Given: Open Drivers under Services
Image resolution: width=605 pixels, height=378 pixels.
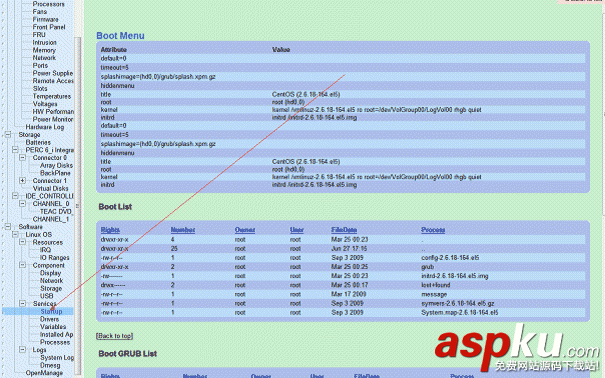Looking at the screenshot, I should pyautogui.click(x=49, y=319).
